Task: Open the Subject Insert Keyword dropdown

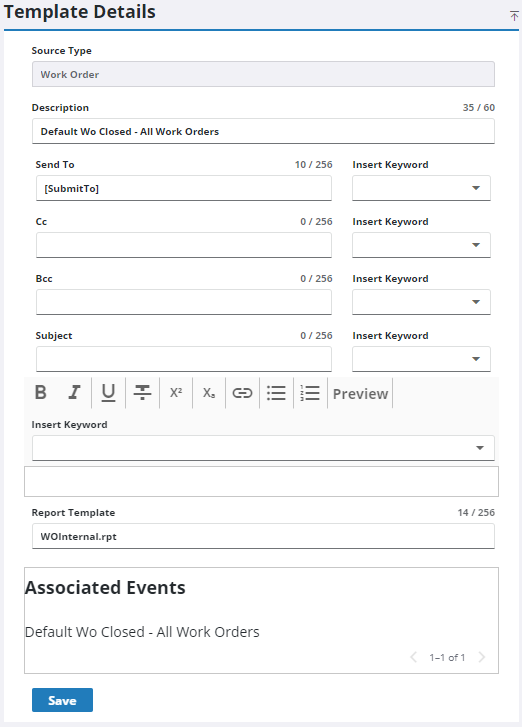Action: [x=421, y=359]
